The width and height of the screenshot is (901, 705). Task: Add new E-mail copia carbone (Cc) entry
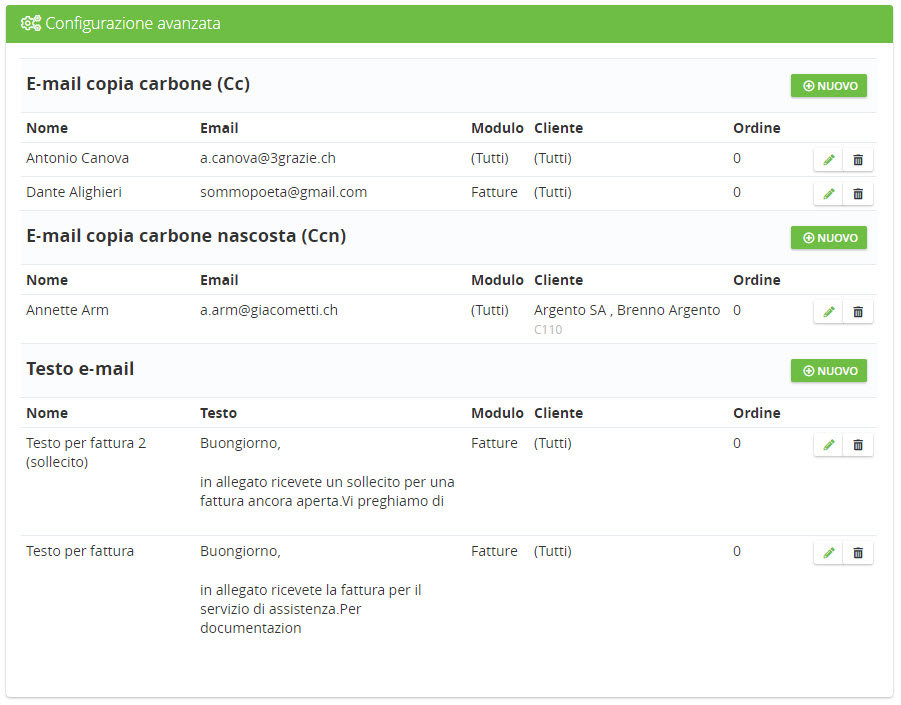click(829, 86)
